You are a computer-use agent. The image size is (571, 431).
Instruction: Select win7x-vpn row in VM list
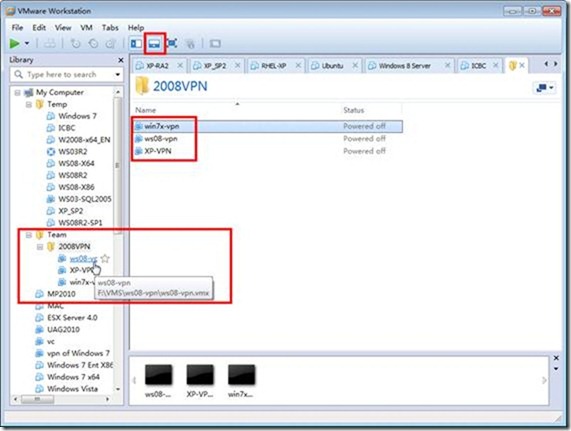268,126
